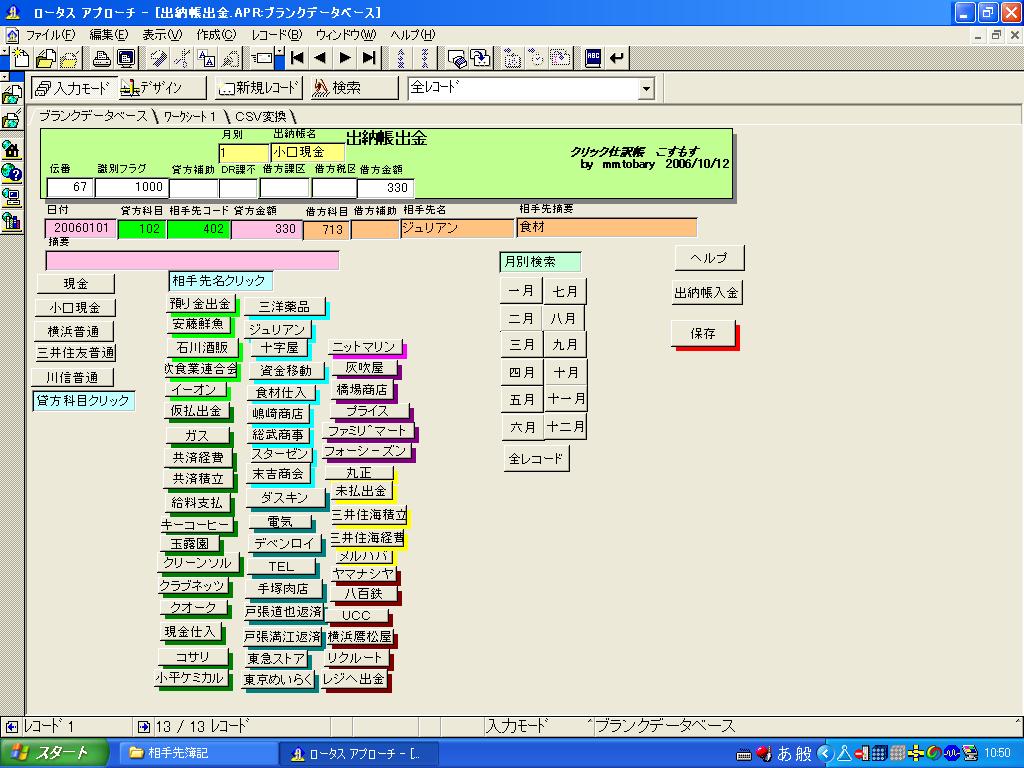Click the 横浜普通 account button
Viewport: 1024px width, 768px height.
pos(74,331)
